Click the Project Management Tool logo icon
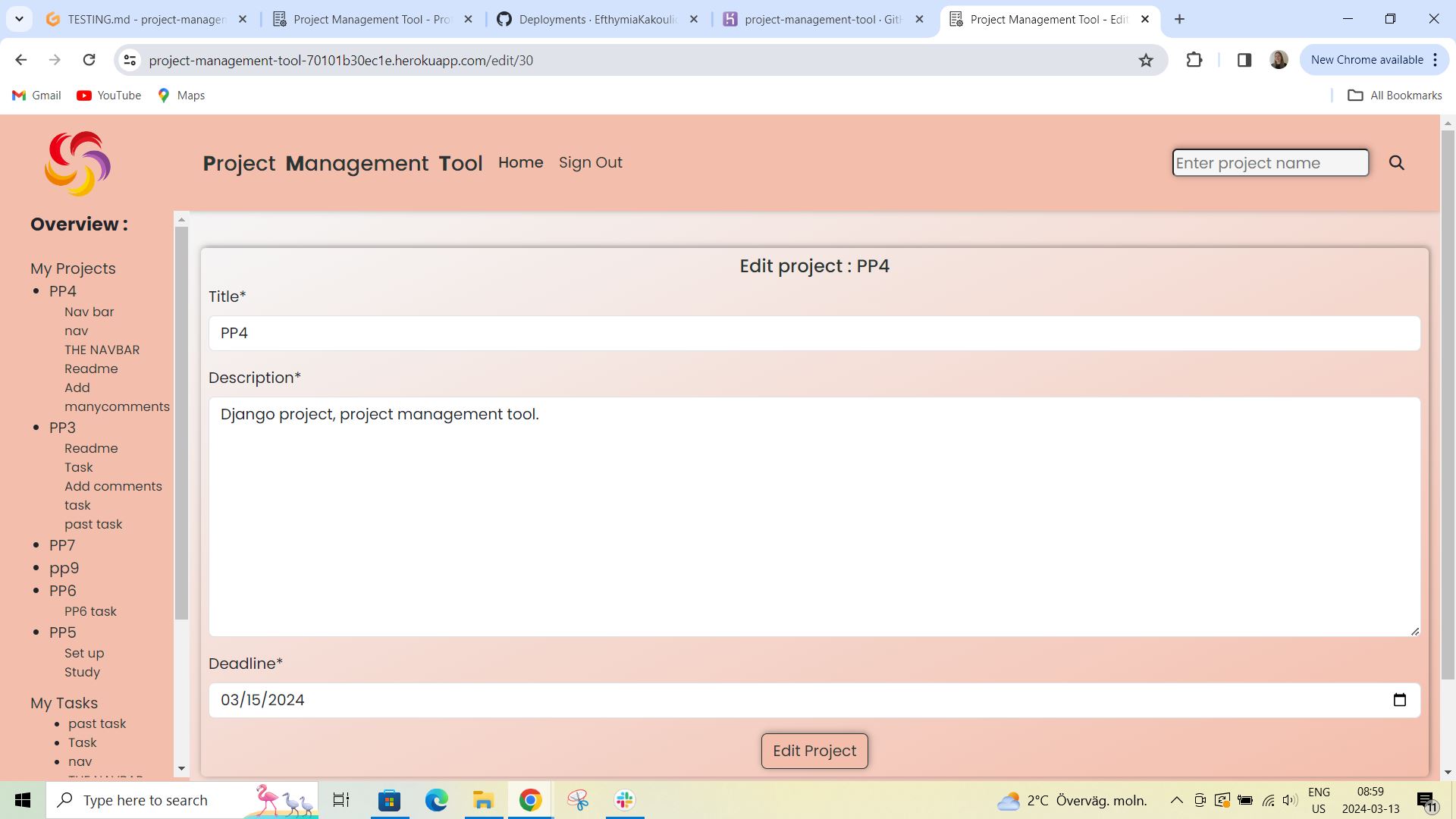1456x819 pixels. pos(77,162)
